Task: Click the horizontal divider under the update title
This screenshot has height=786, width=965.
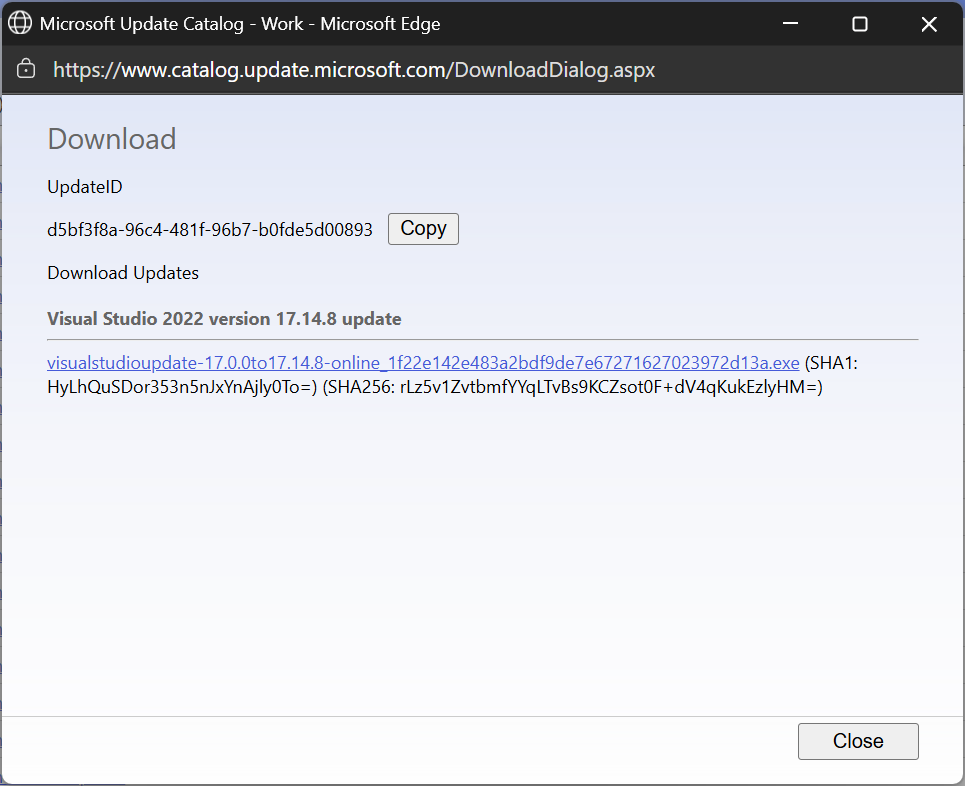Action: (482, 339)
